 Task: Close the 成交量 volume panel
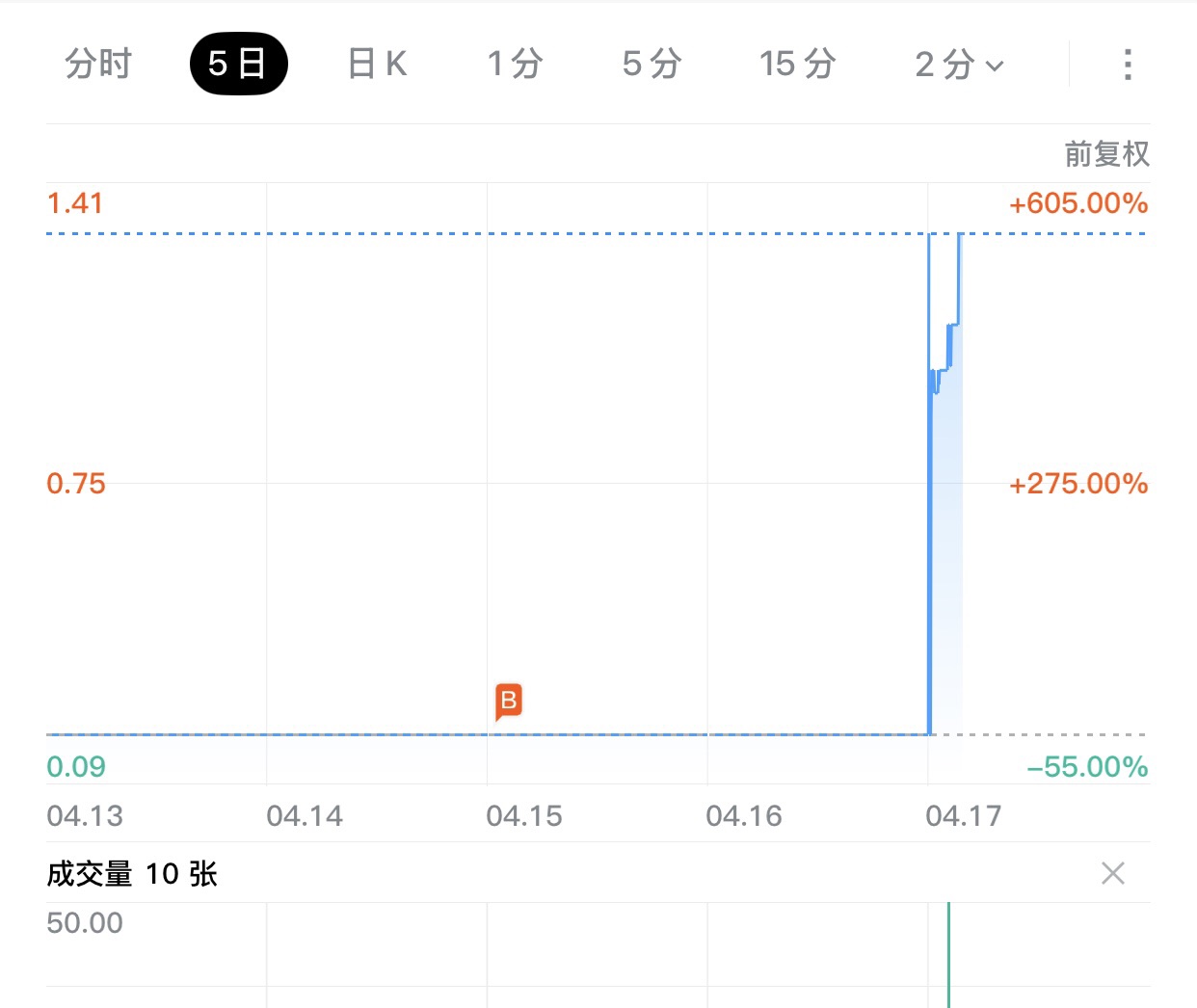[x=1113, y=874]
